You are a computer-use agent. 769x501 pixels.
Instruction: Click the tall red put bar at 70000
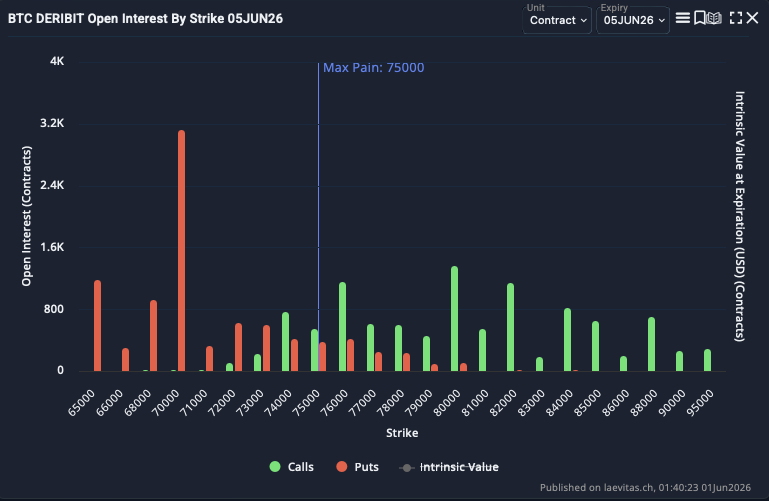click(181, 250)
